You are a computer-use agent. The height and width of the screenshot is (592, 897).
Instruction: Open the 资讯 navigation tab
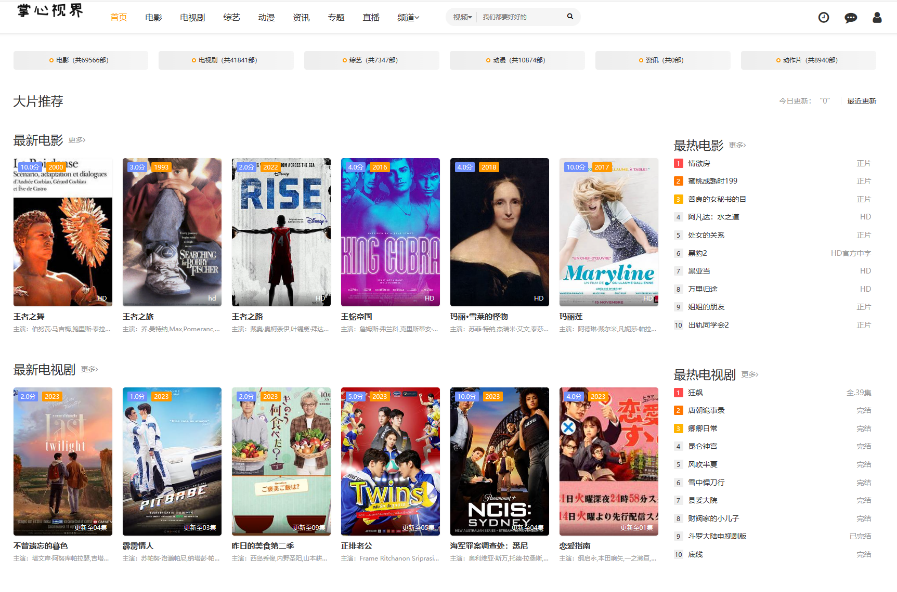[301, 18]
